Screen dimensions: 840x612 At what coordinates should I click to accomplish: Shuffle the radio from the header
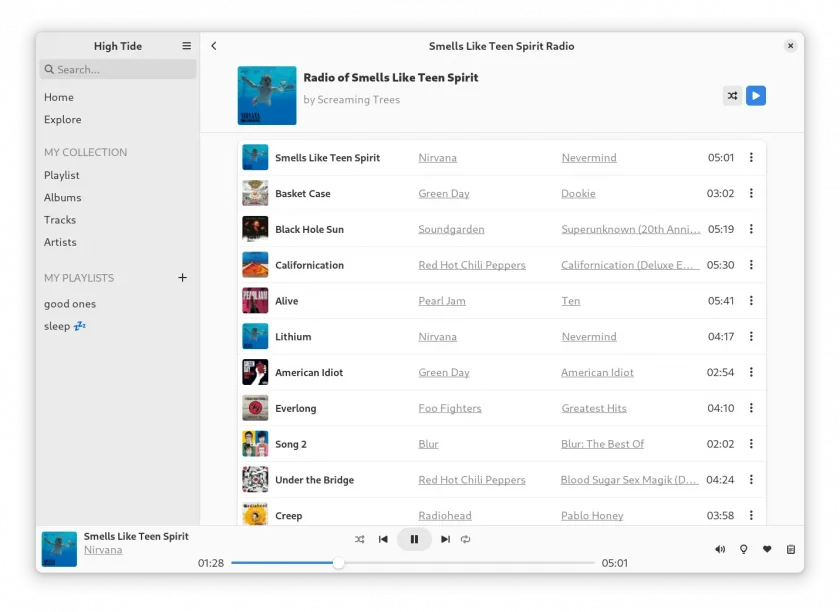click(732, 96)
